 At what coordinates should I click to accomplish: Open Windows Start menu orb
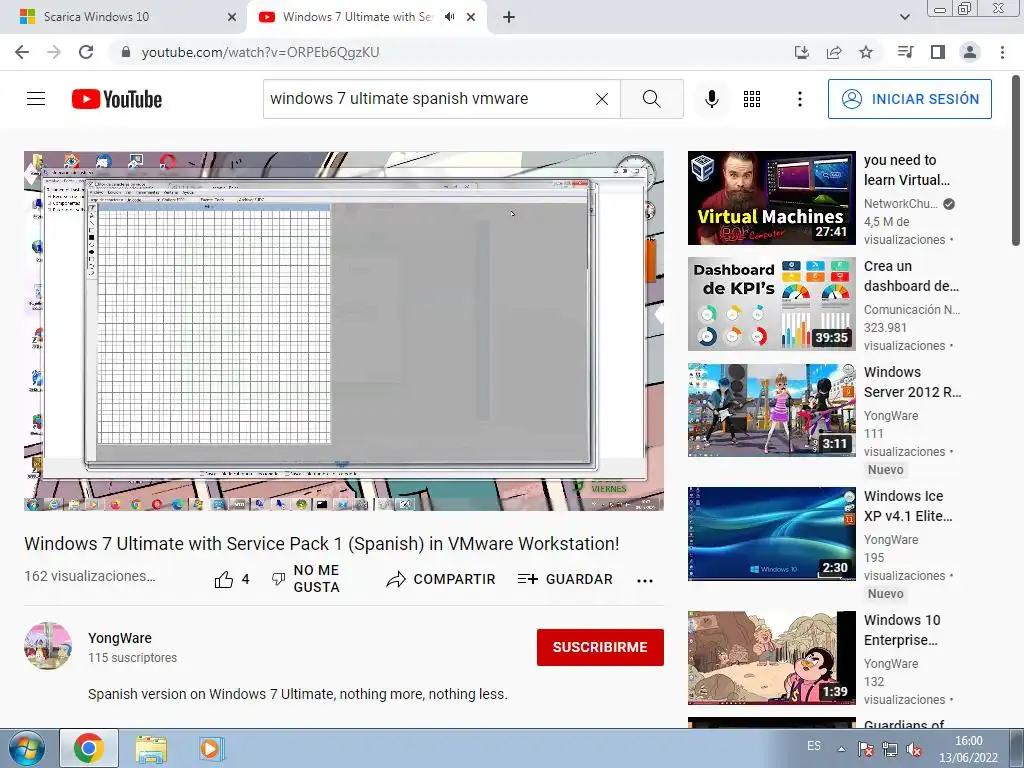[x=26, y=748]
